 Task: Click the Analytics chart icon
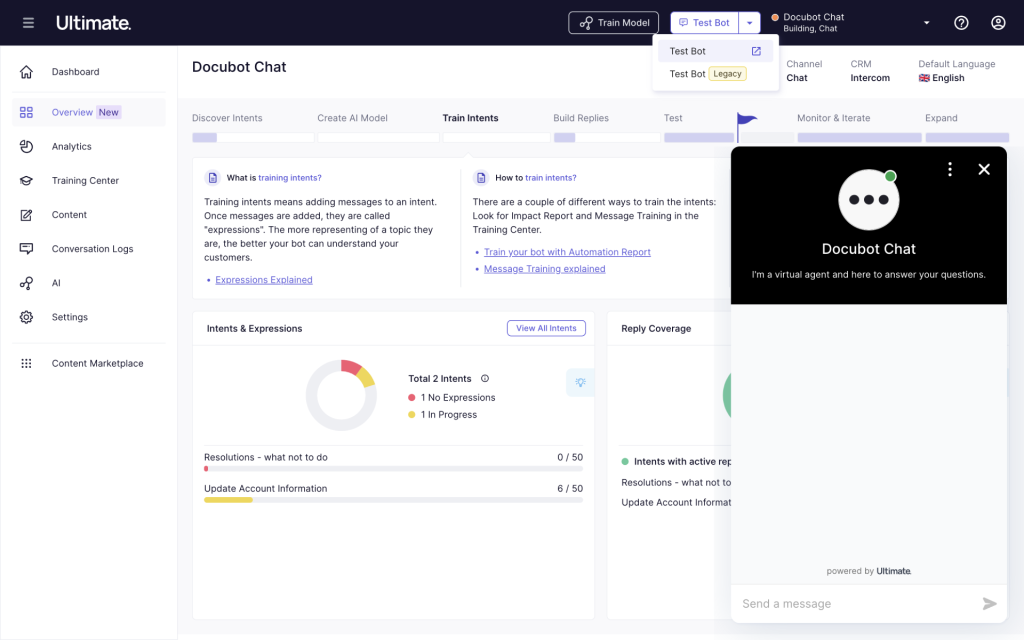[26, 146]
